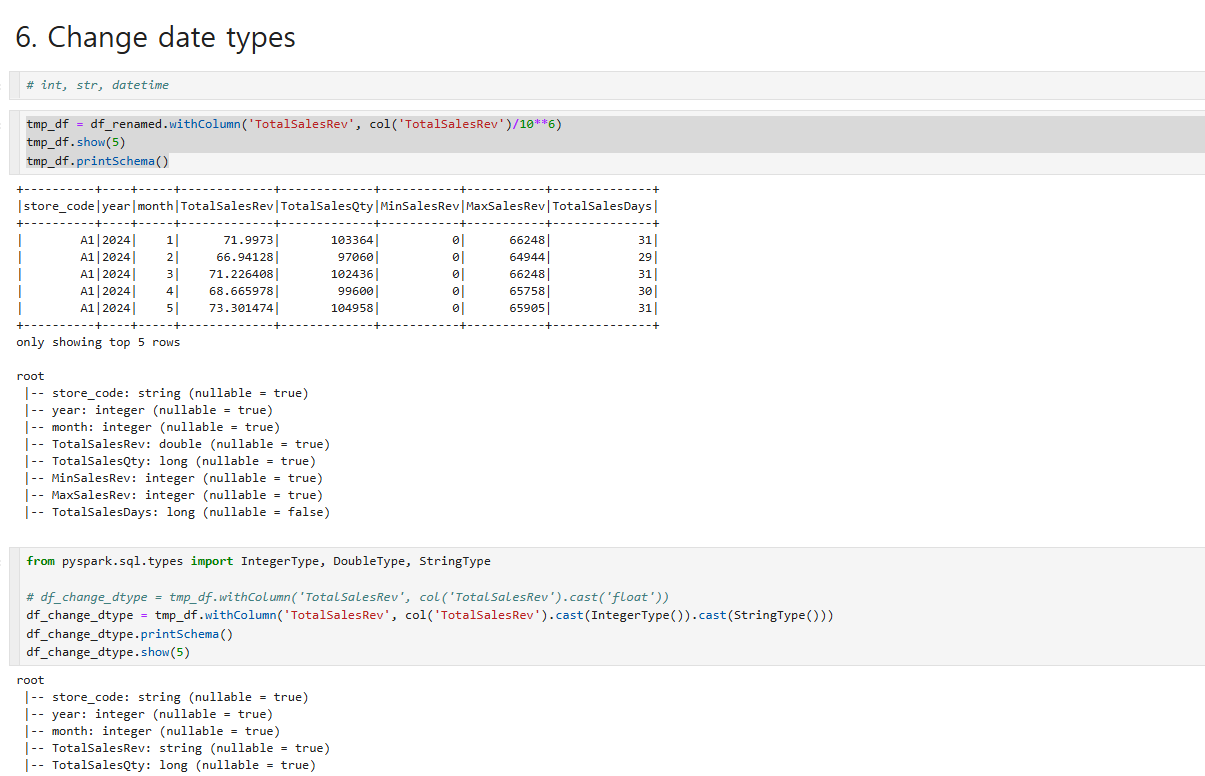Click the TotalSalesQty value 102436
Viewport: 1205px width, 776px height.
click(x=352, y=274)
